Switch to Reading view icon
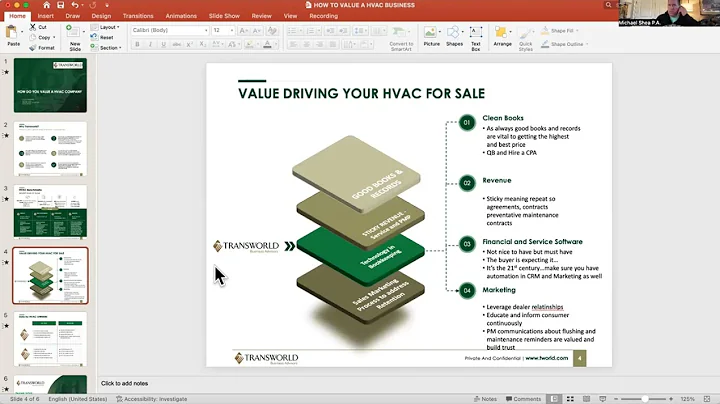 pyautogui.click(x=586, y=399)
